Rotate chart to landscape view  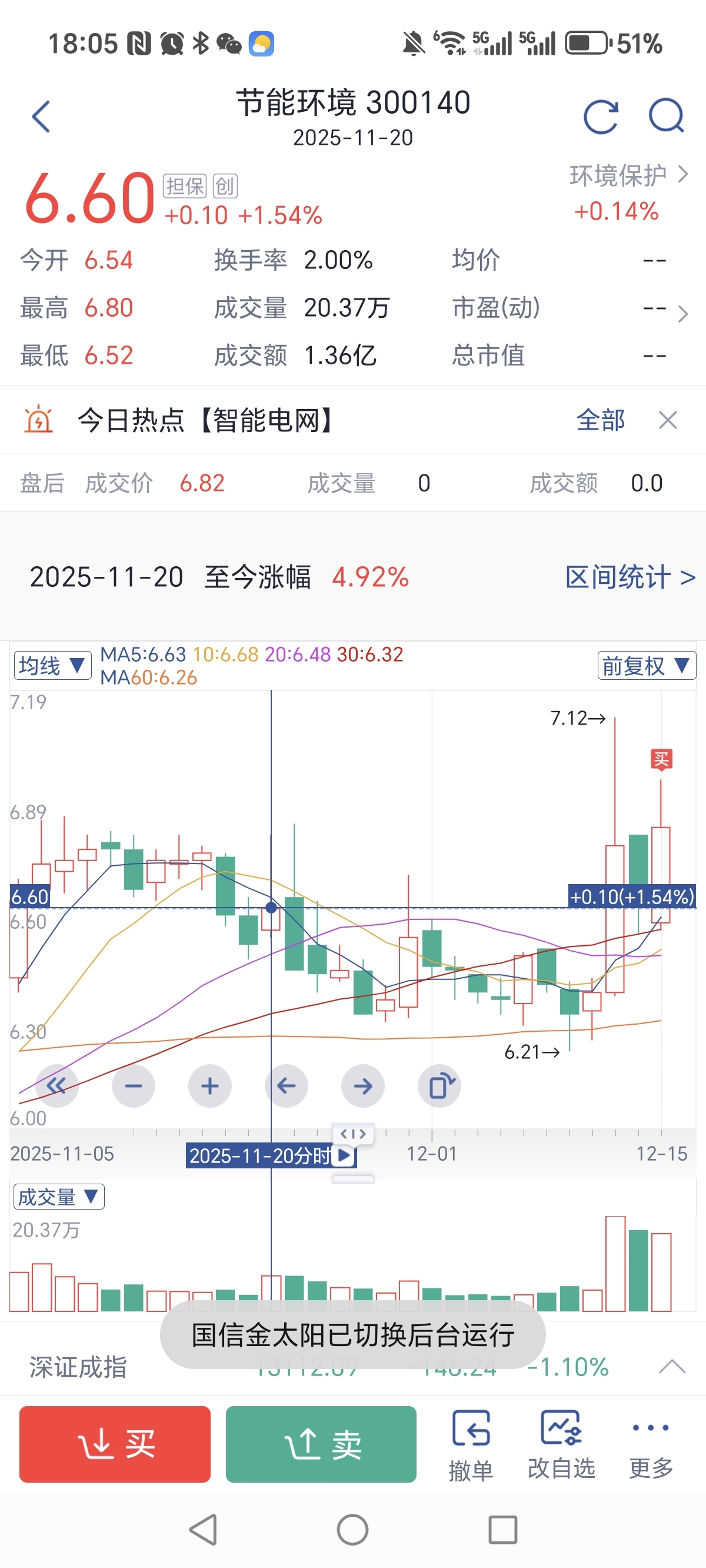pyautogui.click(x=439, y=1086)
